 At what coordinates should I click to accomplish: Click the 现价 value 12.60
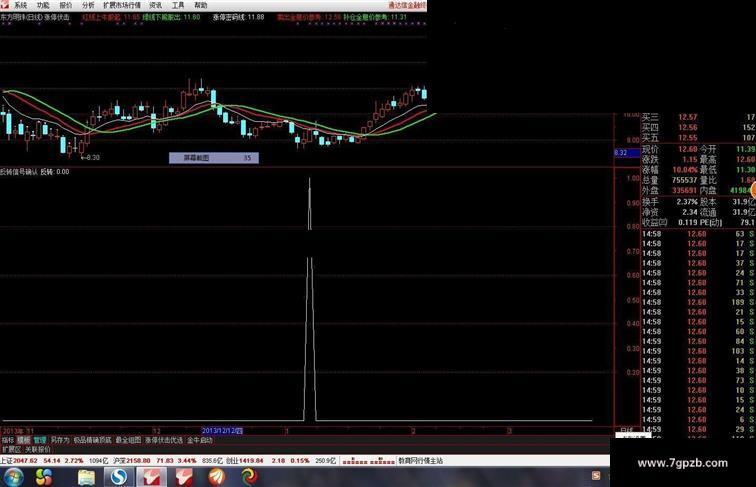[688, 149]
